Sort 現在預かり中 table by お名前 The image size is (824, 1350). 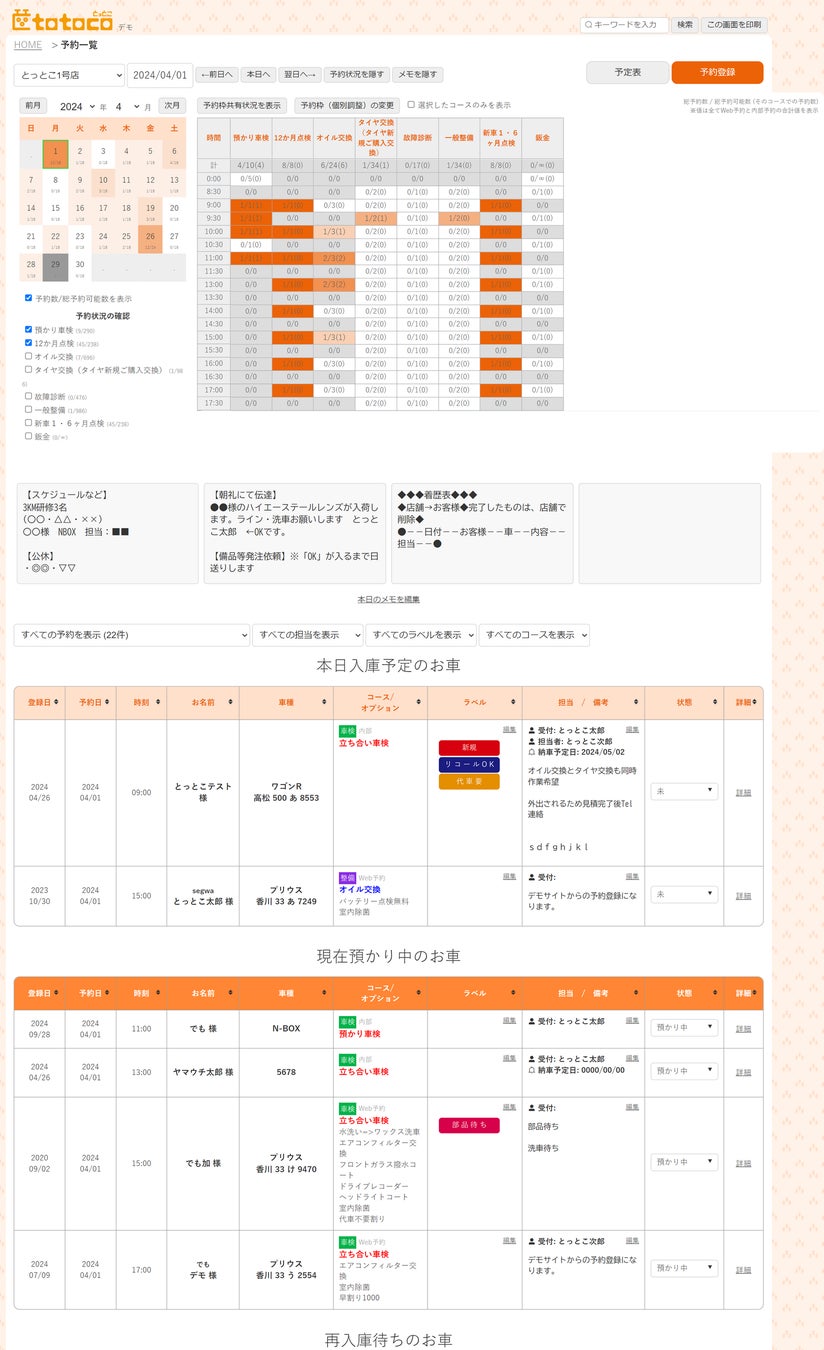pos(203,993)
